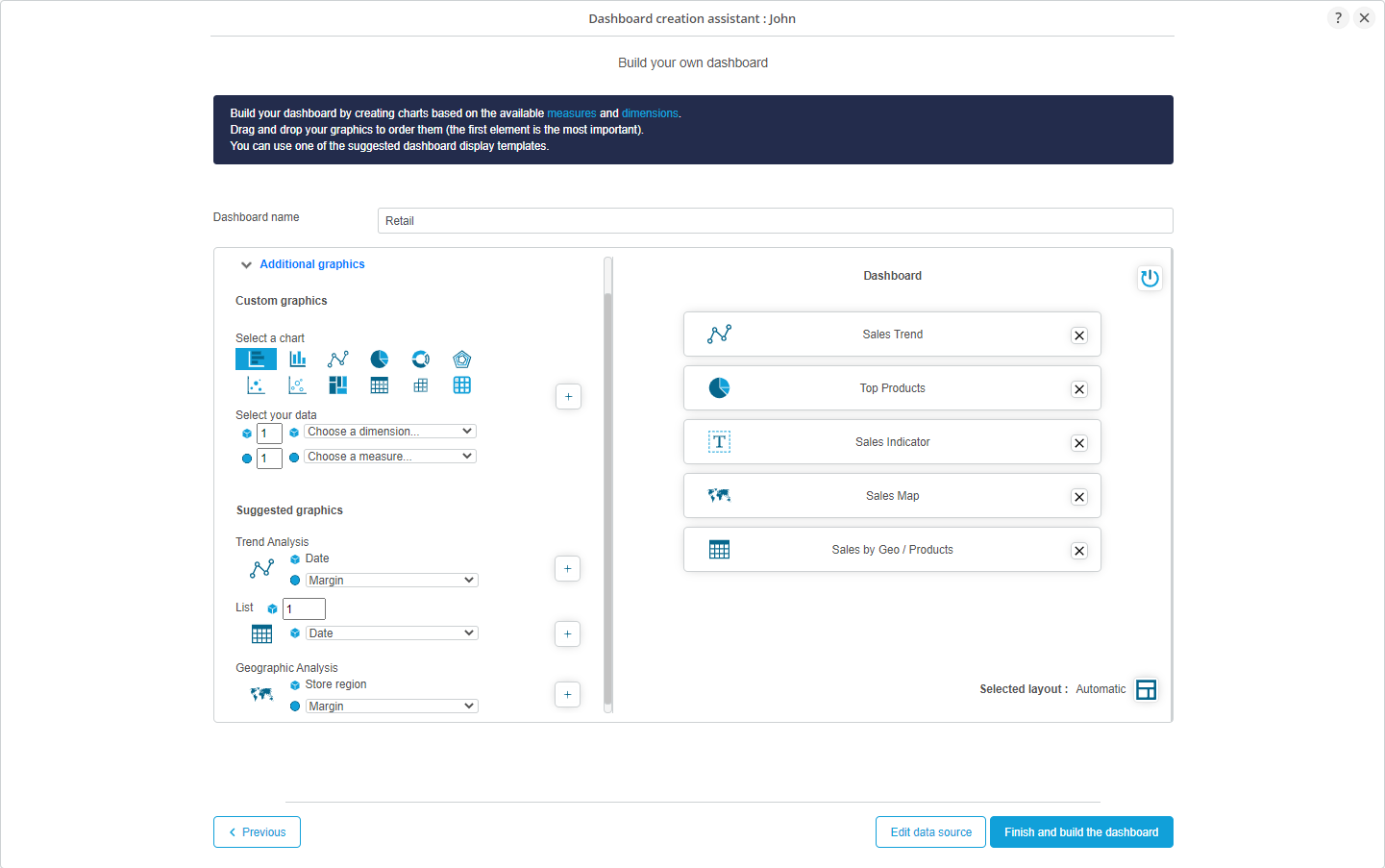This screenshot has height=868, width=1385.
Task: Open Trend Analysis Margin measure dropdown
Action: (x=391, y=581)
